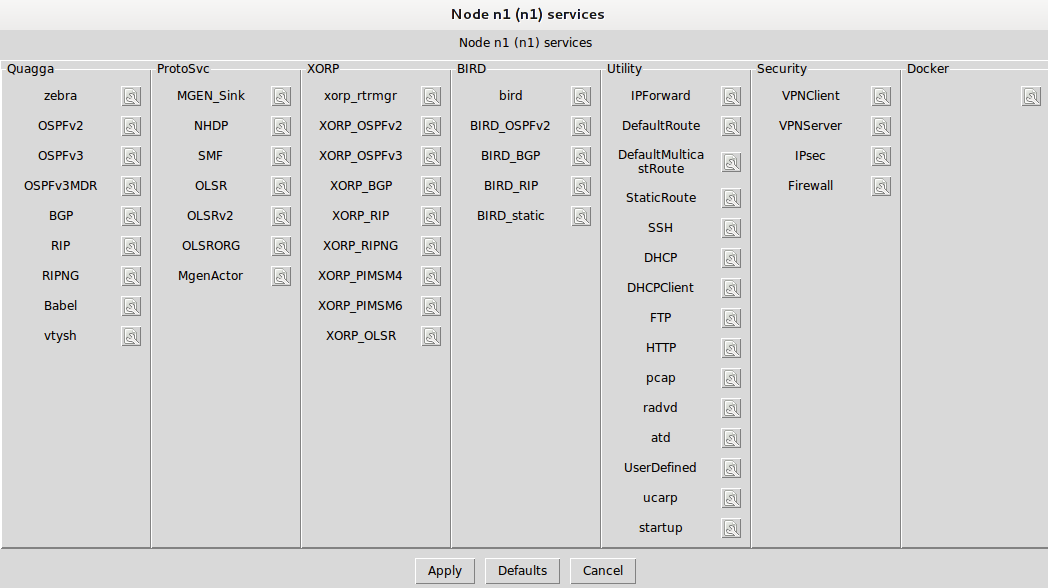Open the Firewall service configuration icon

[882, 186]
